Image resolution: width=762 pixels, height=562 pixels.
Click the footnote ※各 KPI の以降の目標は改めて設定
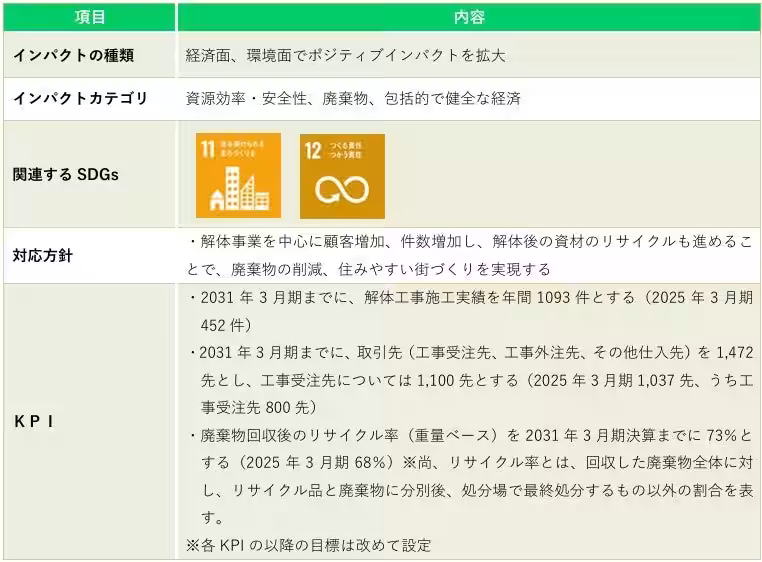[x=308, y=545]
